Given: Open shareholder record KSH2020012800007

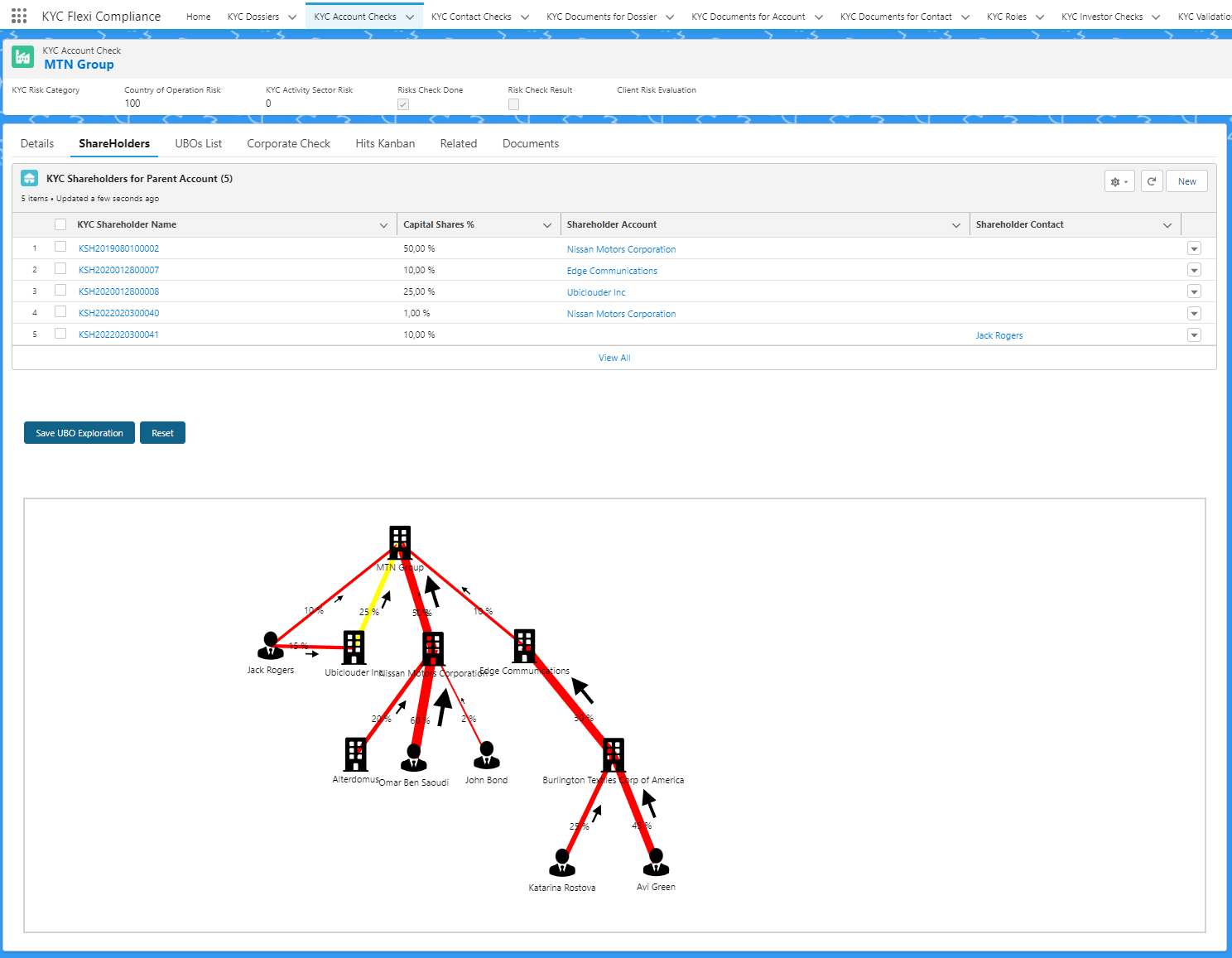Looking at the screenshot, I should 118,270.
